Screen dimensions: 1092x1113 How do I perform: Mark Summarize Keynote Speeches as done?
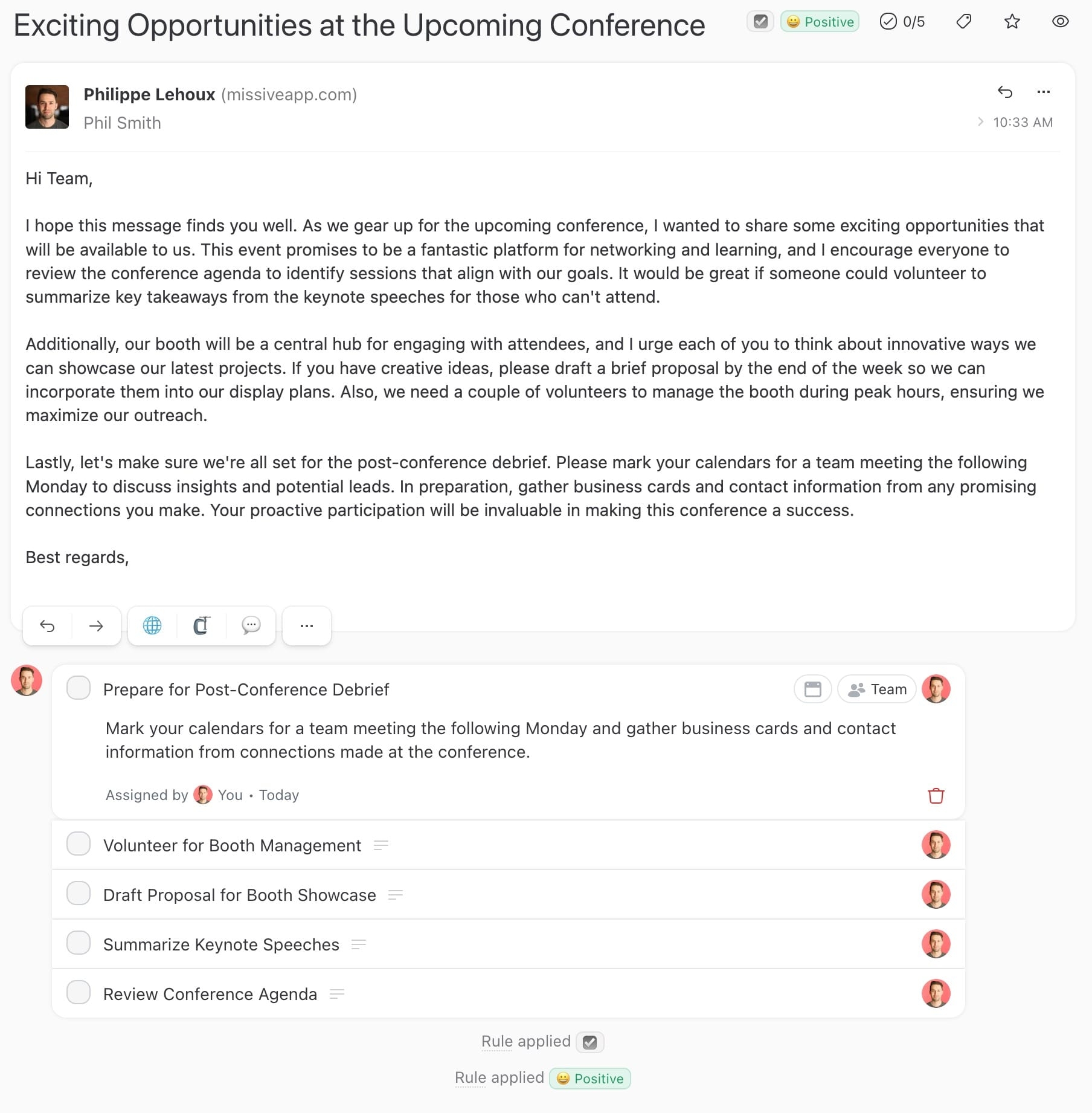(79, 943)
